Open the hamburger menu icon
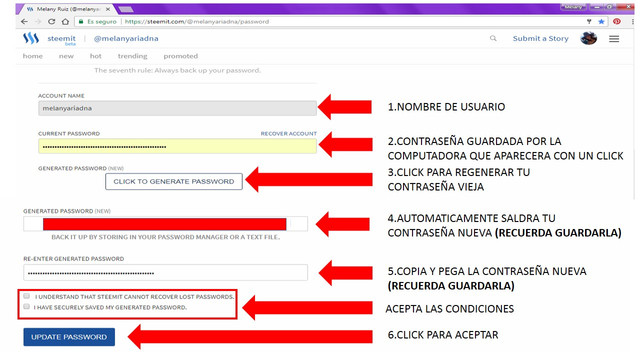This screenshot has height=360, width=640. point(614,39)
